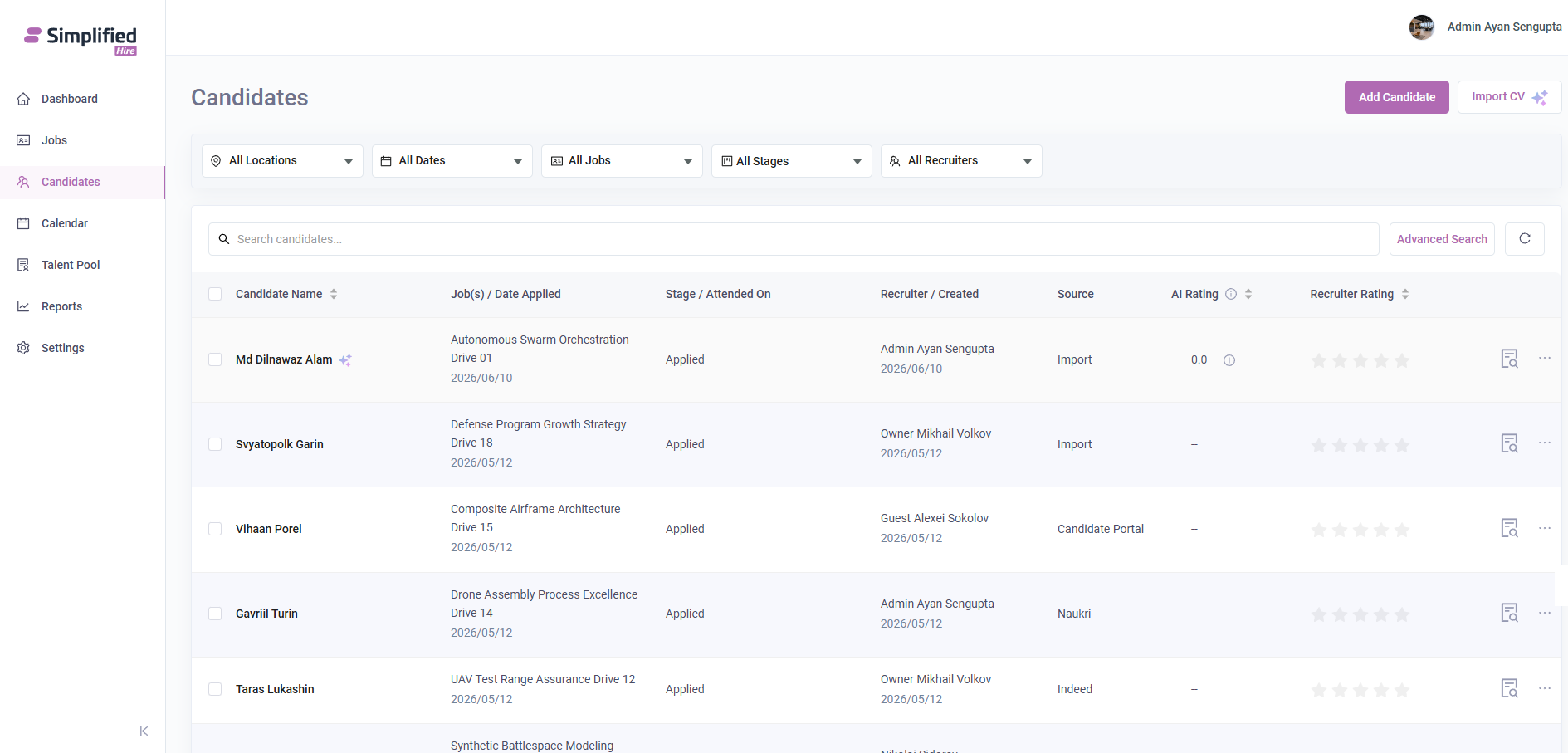Open Md Dilnawaz Alam candidate profile
Image resolution: width=1568 pixels, height=753 pixels.
click(x=284, y=359)
